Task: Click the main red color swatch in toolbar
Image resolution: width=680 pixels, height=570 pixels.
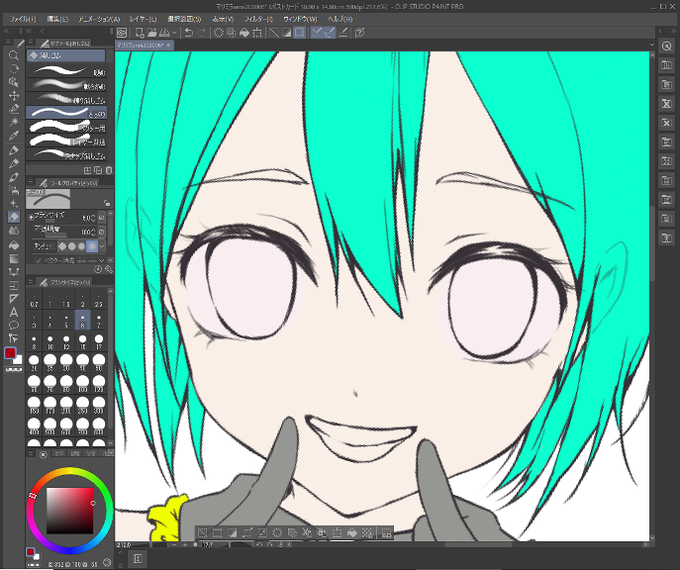Action: click(x=10, y=353)
